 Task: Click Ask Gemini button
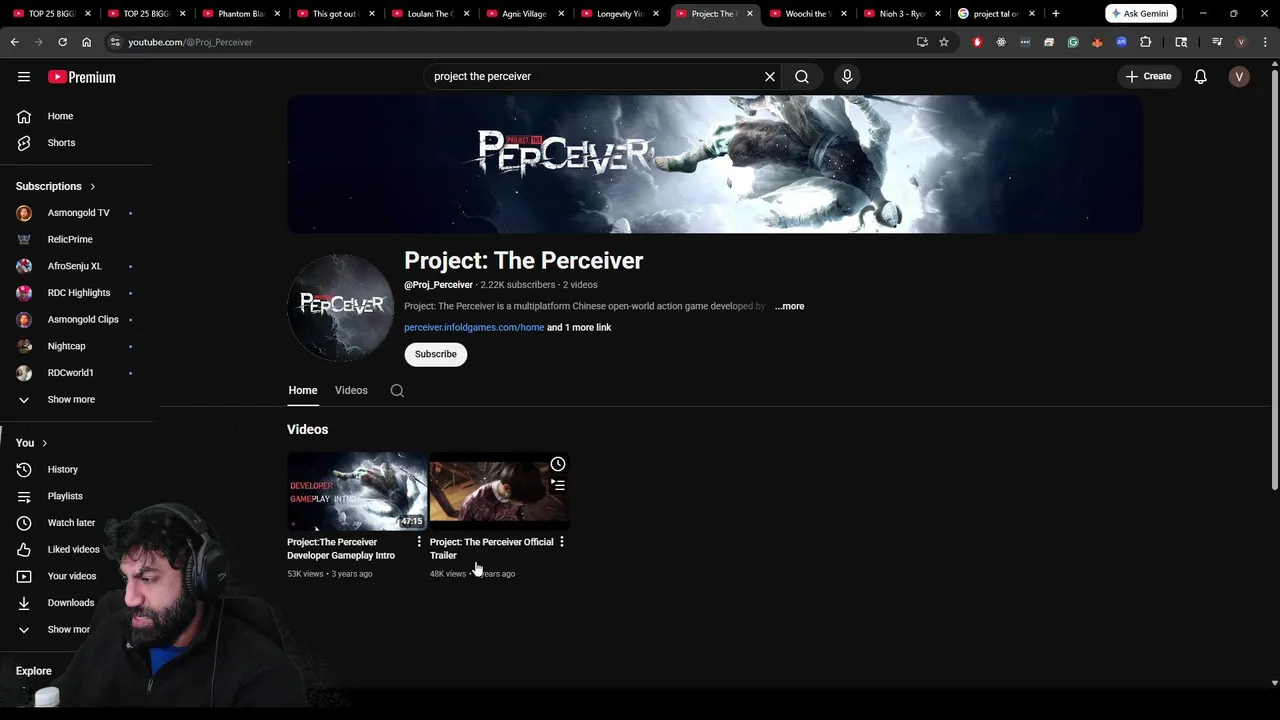coord(1140,14)
